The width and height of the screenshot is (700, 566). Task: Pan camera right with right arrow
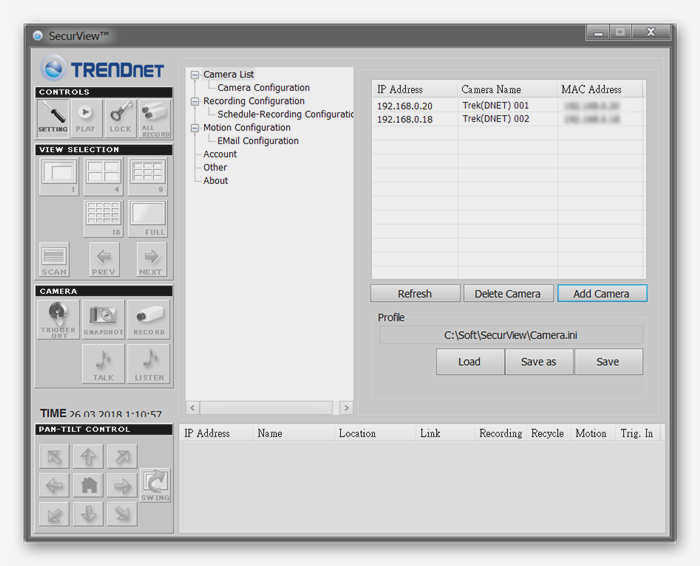(x=122, y=485)
